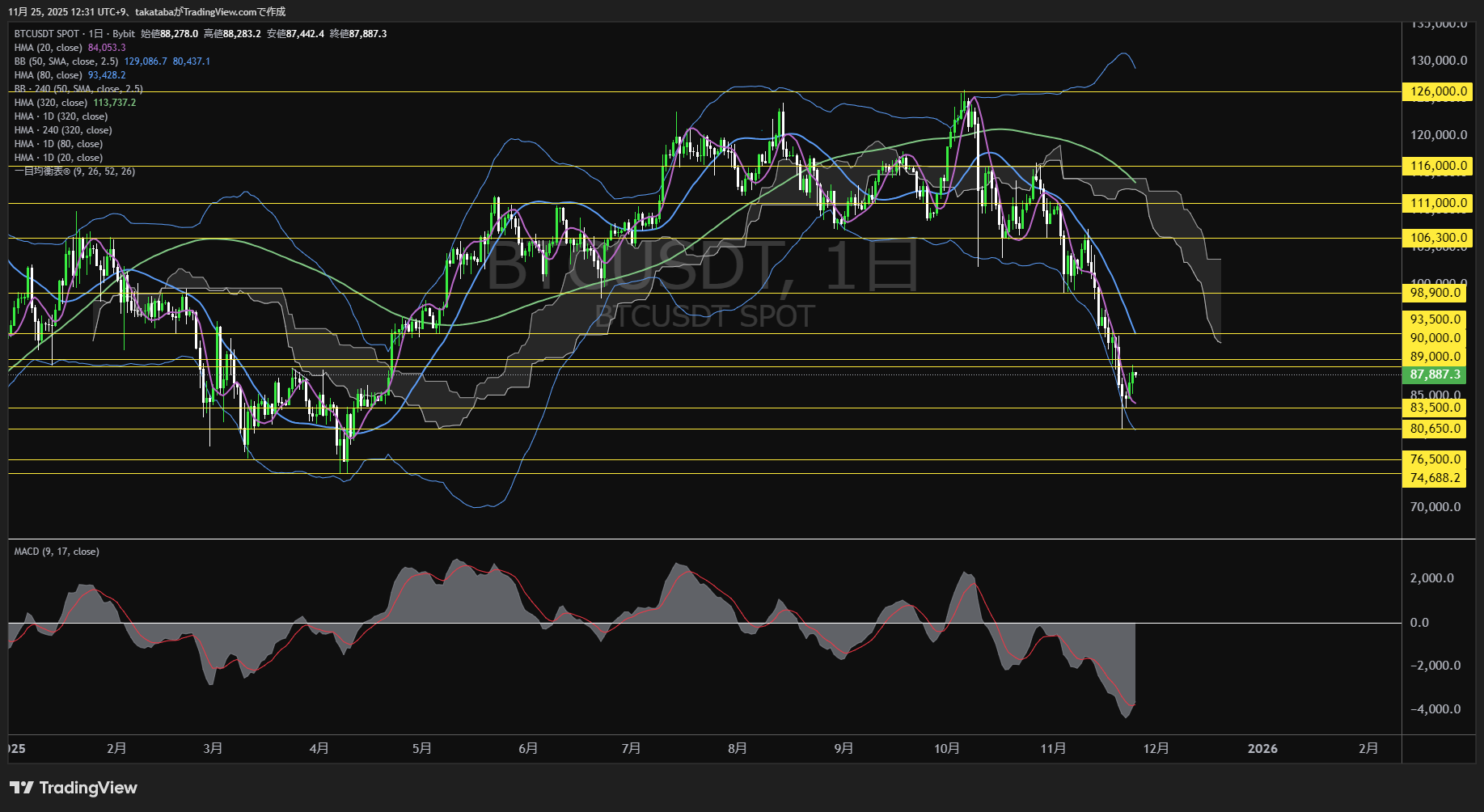Viewport: 1484px width, 812px height.
Task: Click the 126,000.0 yellow price label
Action: click(1438, 91)
